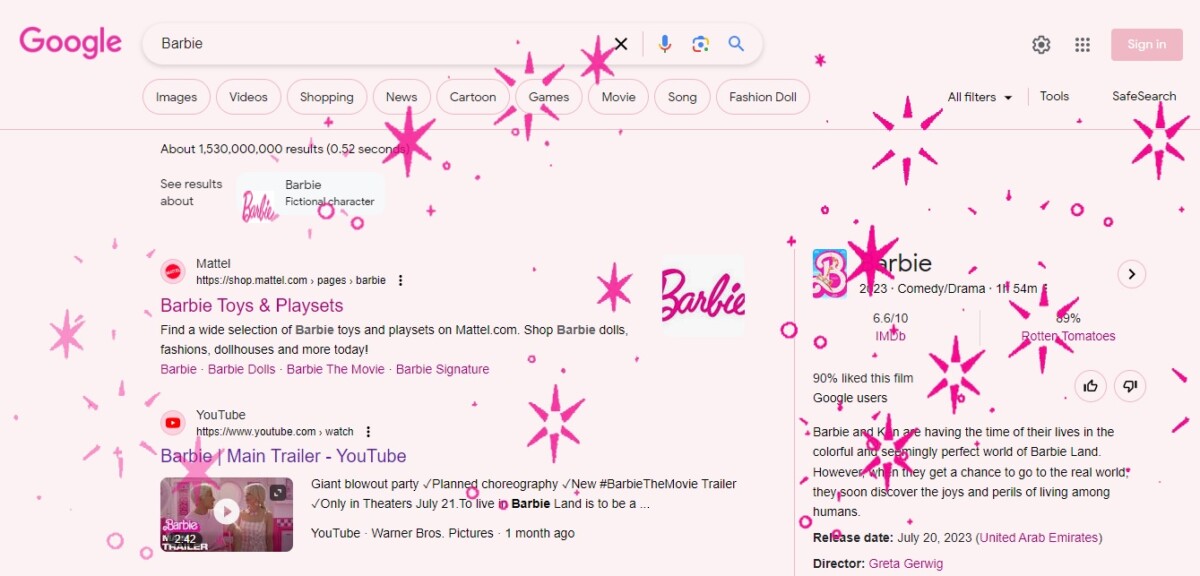This screenshot has height=576, width=1200.
Task: Open the SafeSearch settings
Action: tap(1144, 97)
